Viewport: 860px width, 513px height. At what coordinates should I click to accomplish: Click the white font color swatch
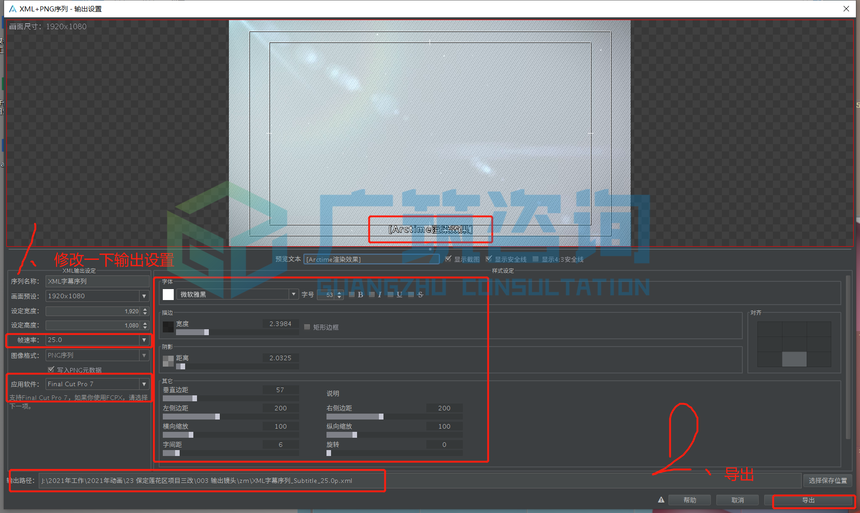point(168,295)
